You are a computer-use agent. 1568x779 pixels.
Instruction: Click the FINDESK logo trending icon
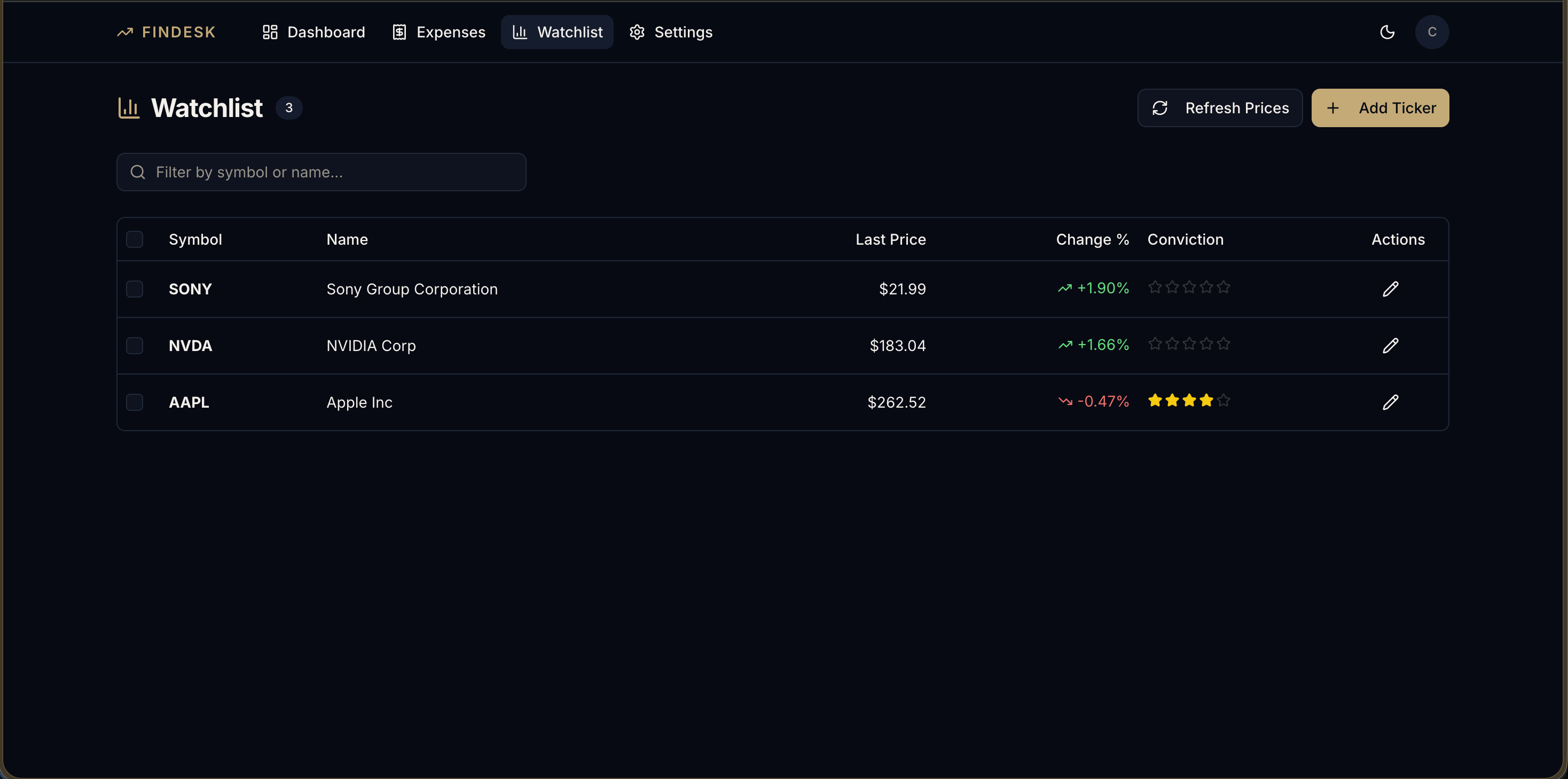[x=125, y=32]
